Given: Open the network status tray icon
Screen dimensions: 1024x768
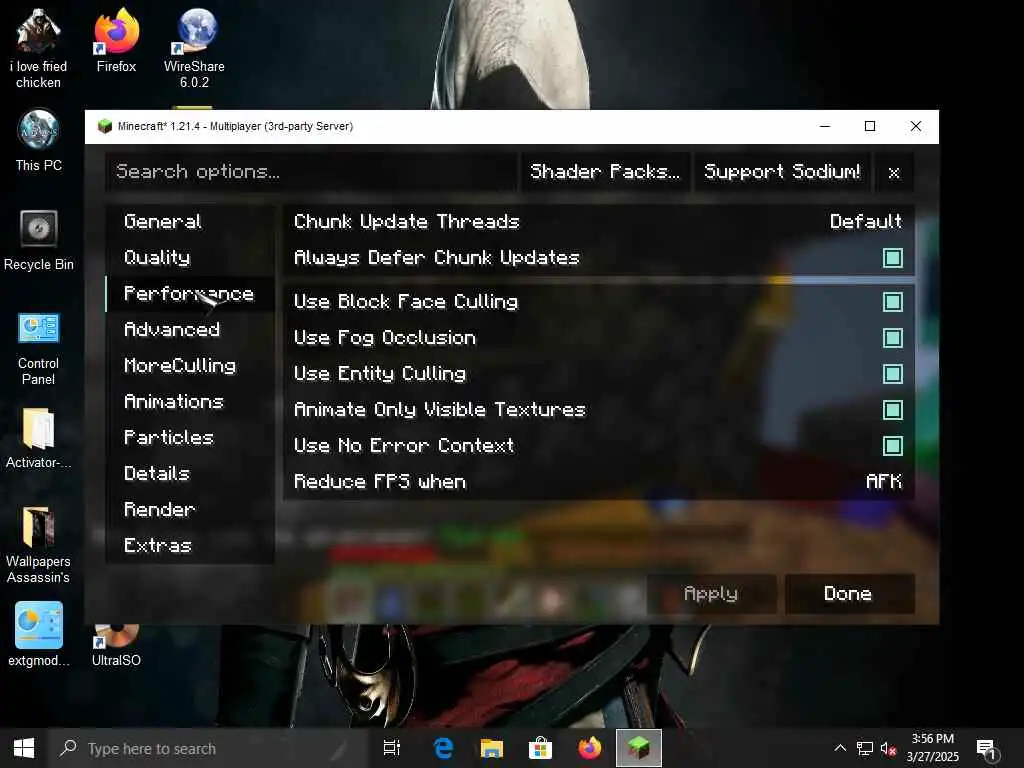Looking at the screenshot, I should tap(865, 748).
